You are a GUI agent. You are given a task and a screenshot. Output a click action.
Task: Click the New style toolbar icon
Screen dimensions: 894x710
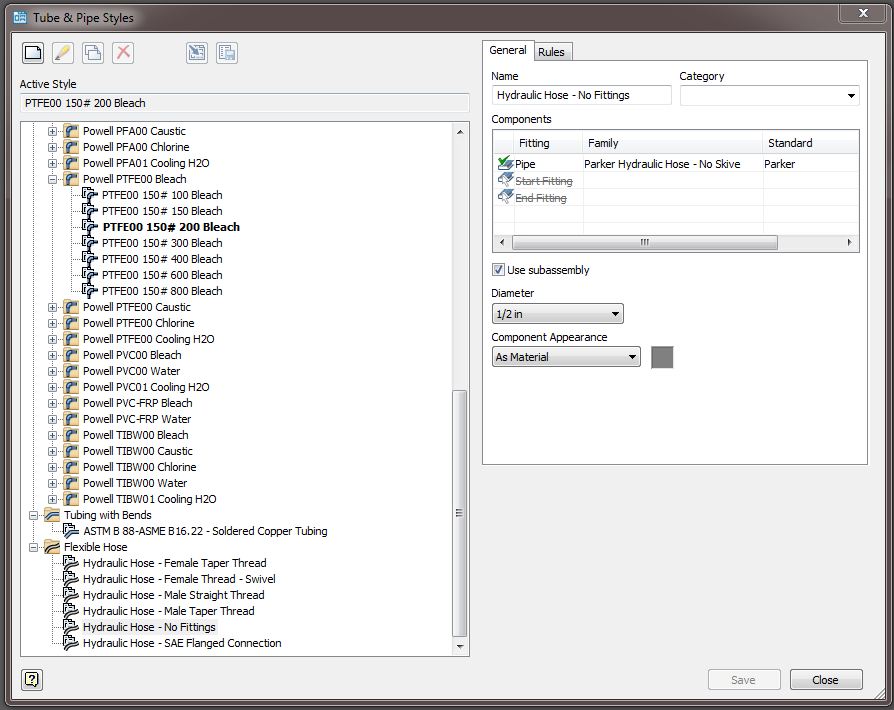pyautogui.click(x=33, y=53)
